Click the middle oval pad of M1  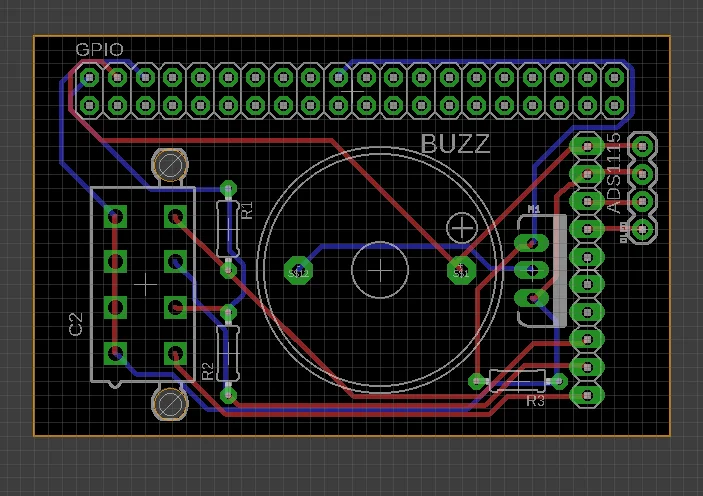point(531,270)
